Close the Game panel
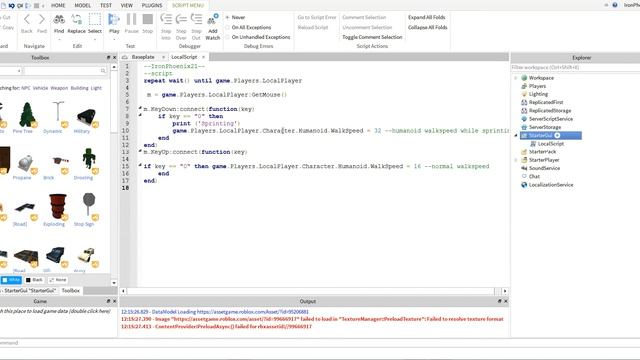 pos(114,301)
